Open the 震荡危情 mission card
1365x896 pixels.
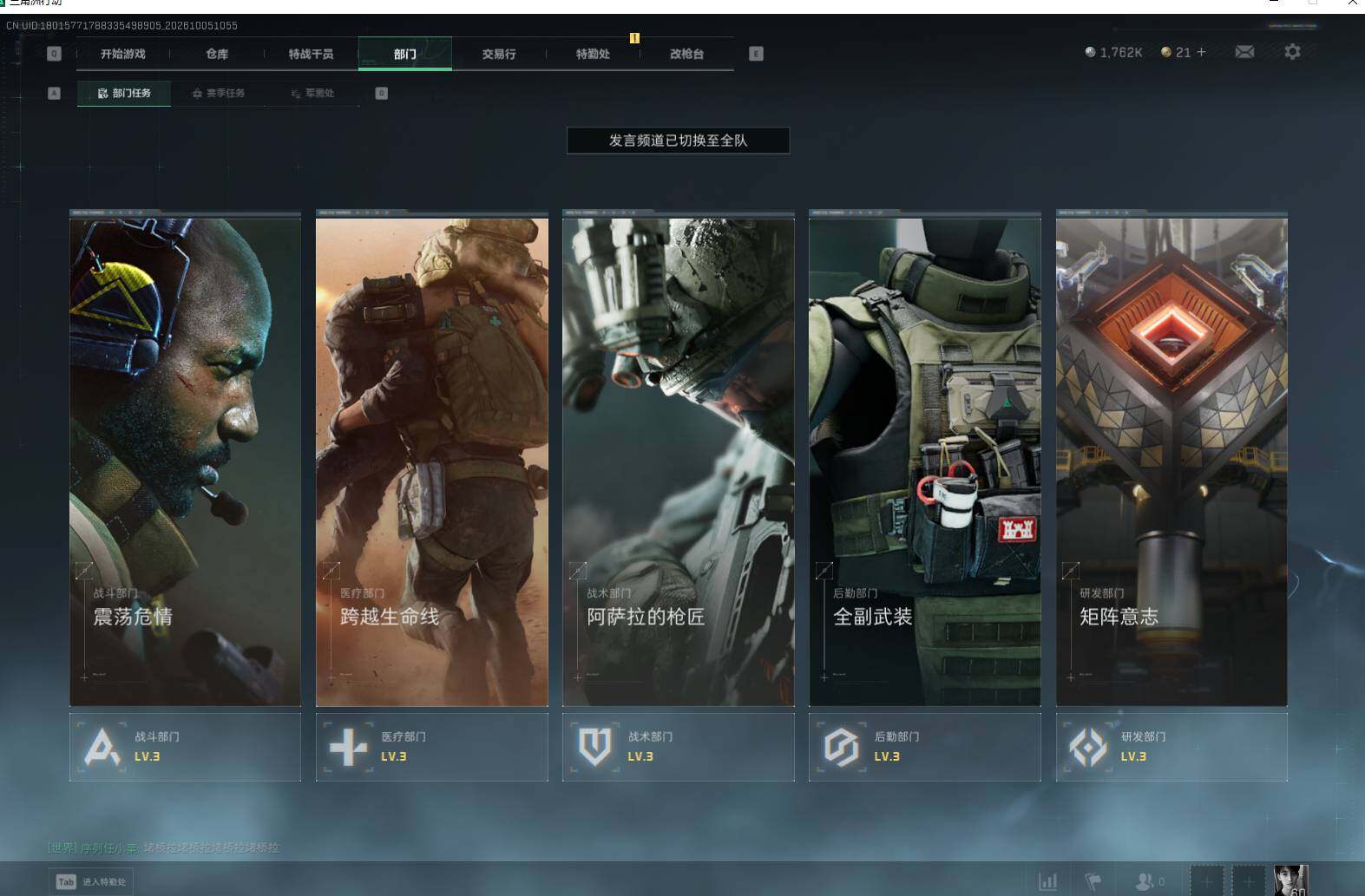[x=185, y=461]
